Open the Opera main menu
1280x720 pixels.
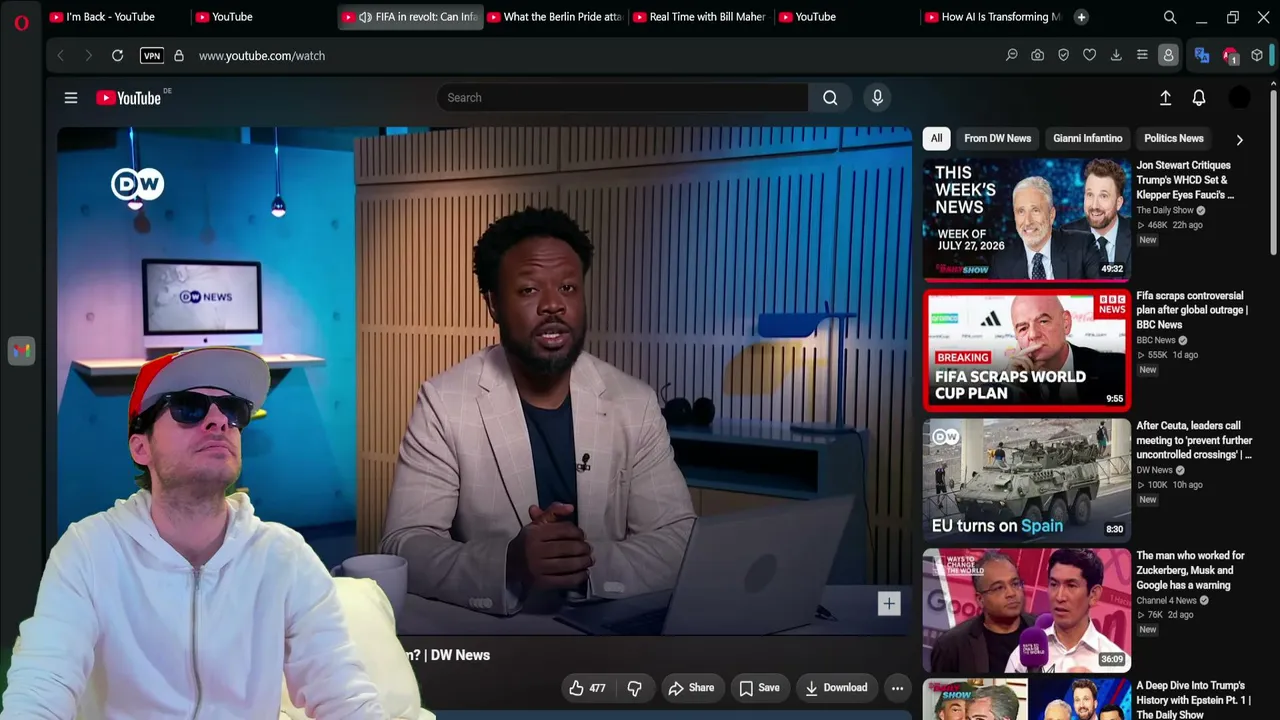coord(21,22)
